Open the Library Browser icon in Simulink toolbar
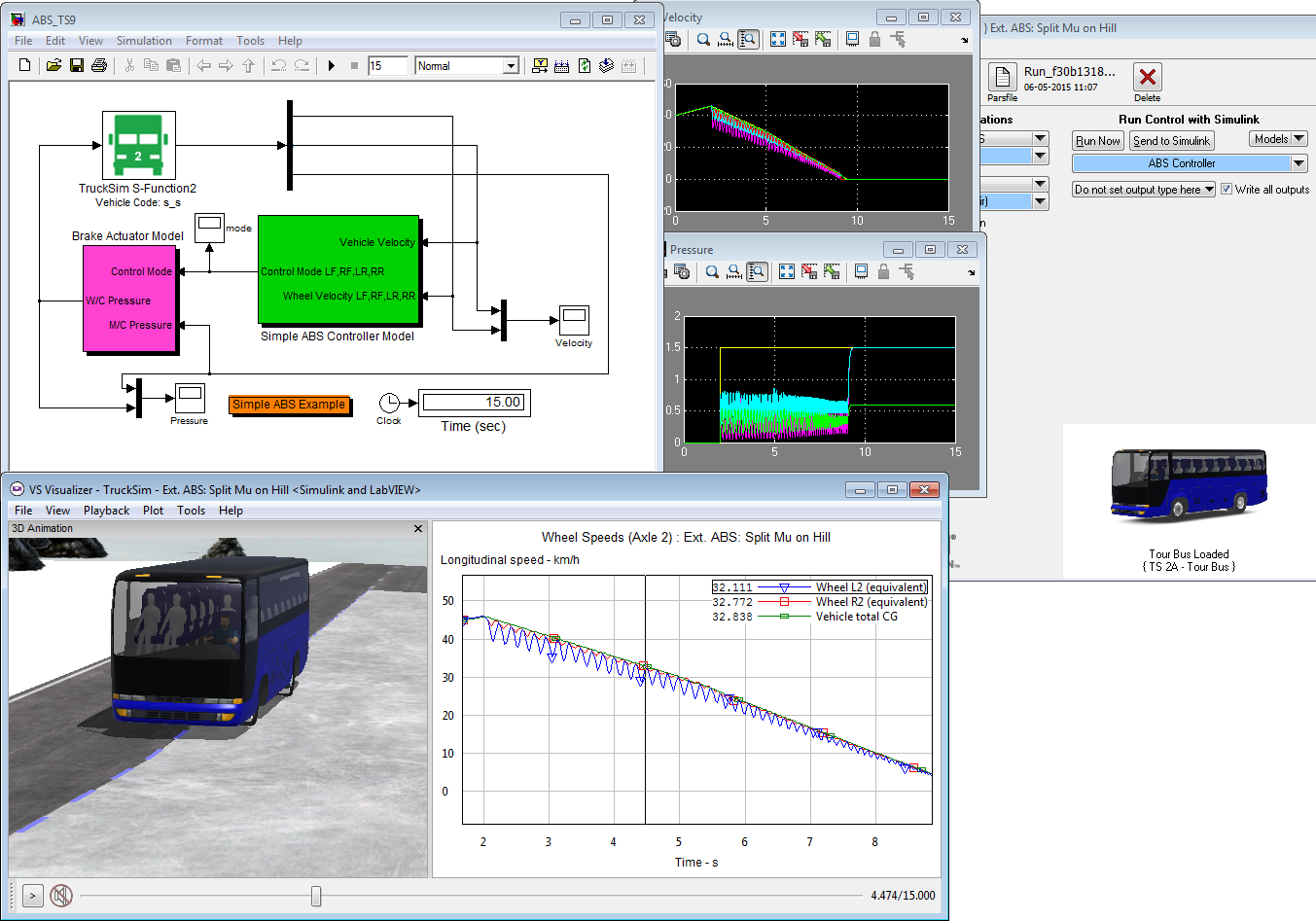 point(540,66)
